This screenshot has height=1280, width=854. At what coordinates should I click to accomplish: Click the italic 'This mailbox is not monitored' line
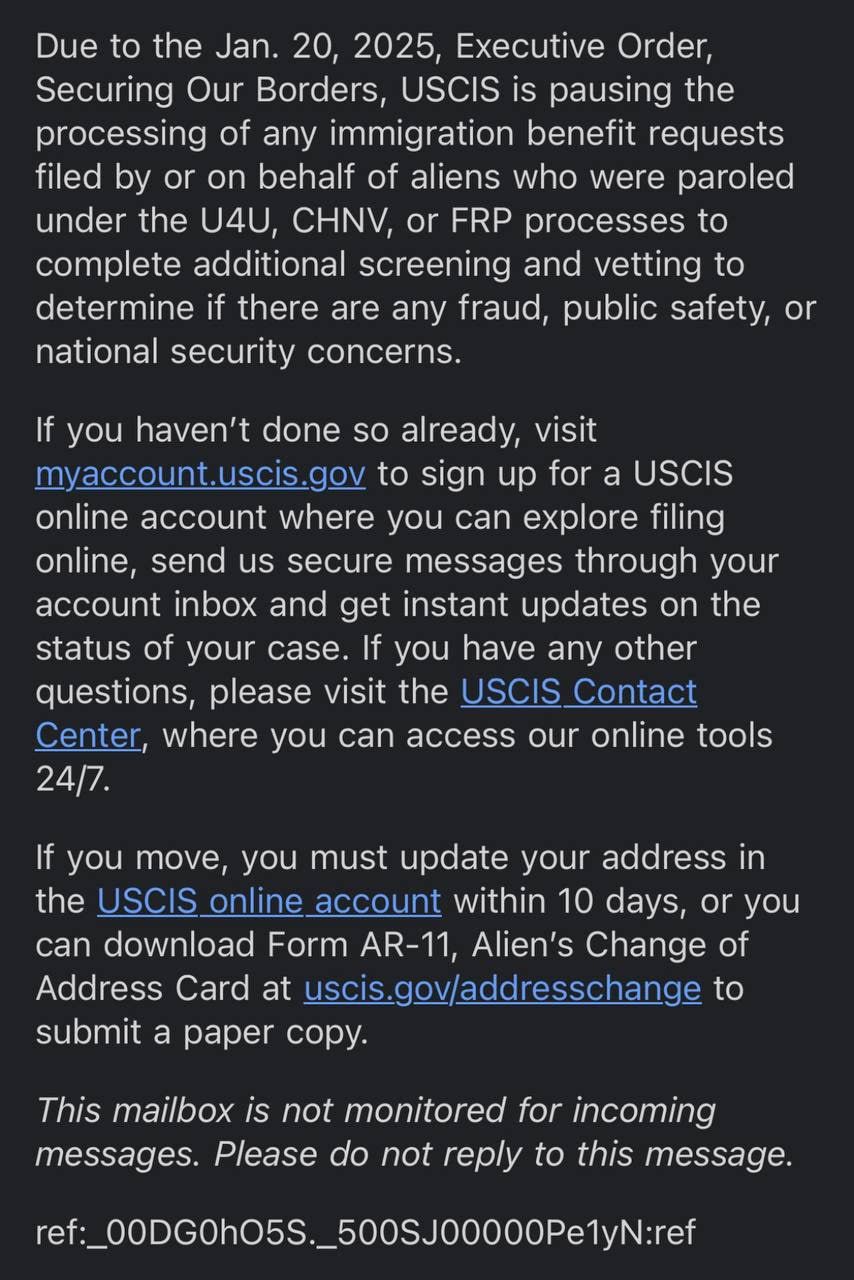pyautogui.click(x=376, y=1111)
